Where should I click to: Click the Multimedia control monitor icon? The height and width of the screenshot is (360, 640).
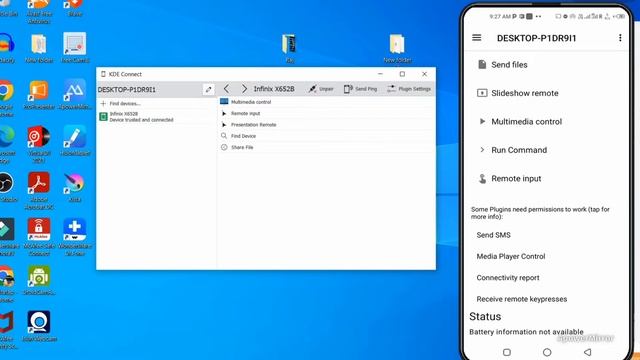[224, 102]
